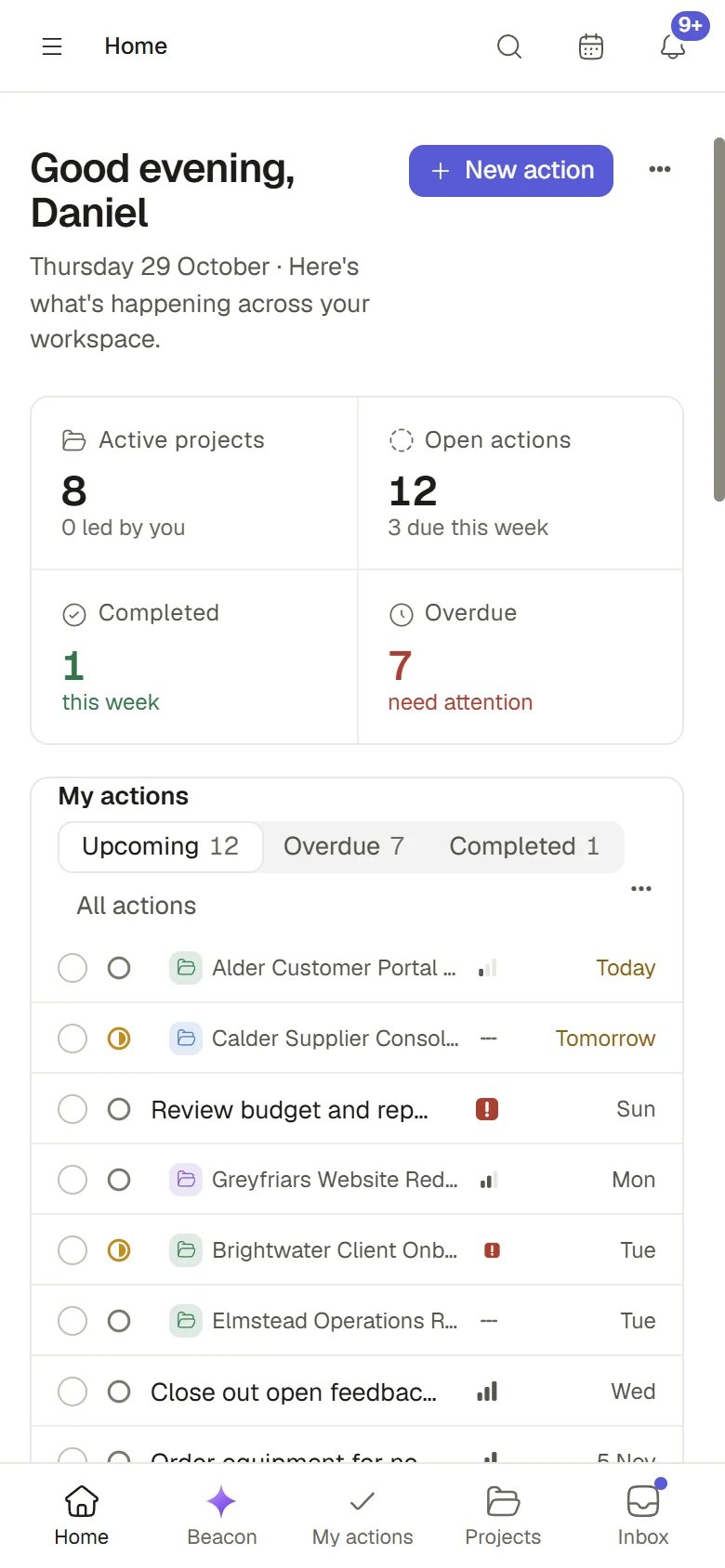Image resolution: width=725 pixels, height=1568 pixels.
Task: Click Alder Customer Portal project folder icon
Action: [186, 968]
